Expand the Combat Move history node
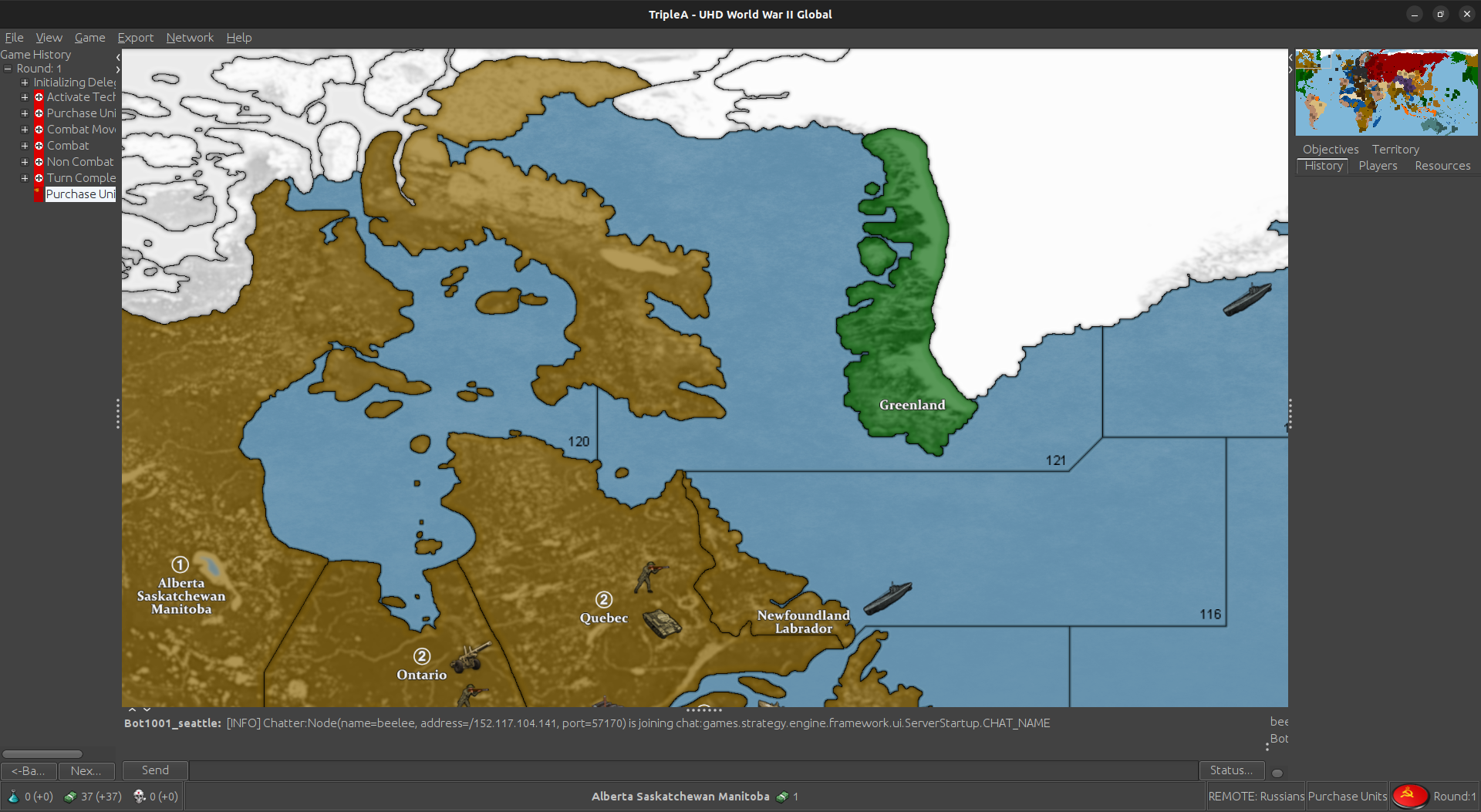The height and width of the screenshot is (812, 1481). [25, 130]
